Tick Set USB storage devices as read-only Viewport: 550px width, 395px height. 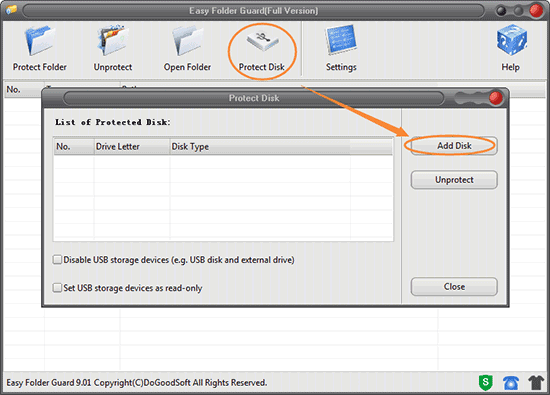click(57, 288)
